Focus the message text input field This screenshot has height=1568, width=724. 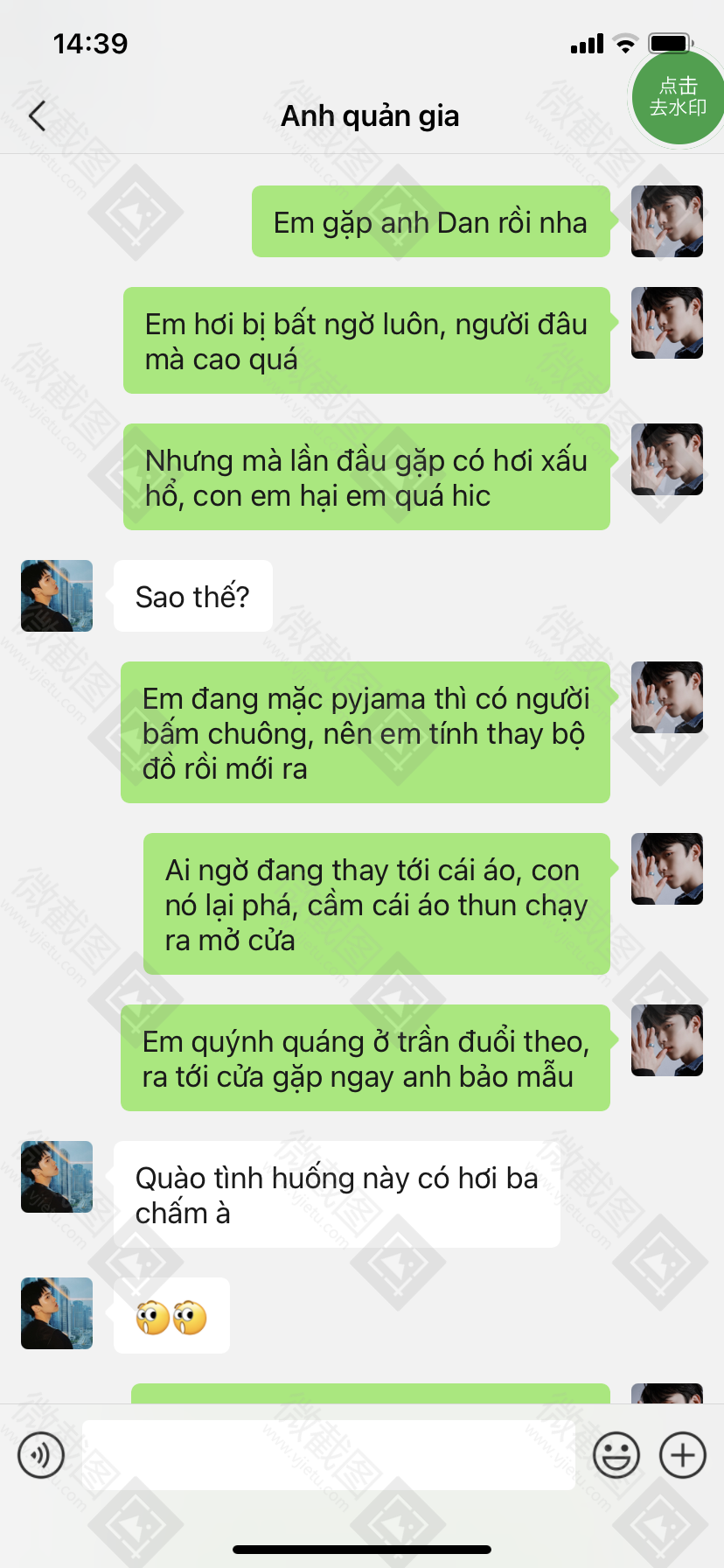pyautogui.click(x=329, y=1455)
